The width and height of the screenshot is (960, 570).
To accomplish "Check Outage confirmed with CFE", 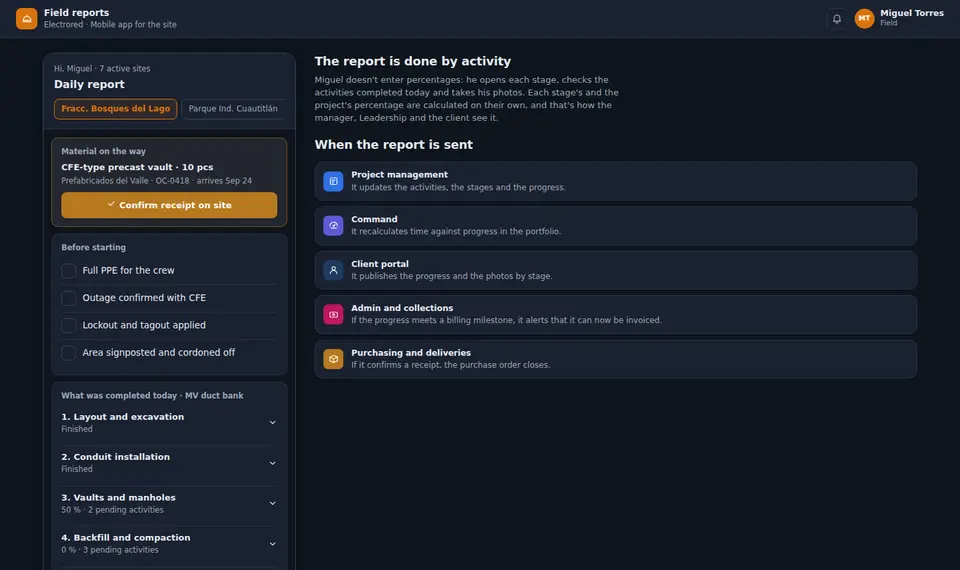I will [69, 298].
